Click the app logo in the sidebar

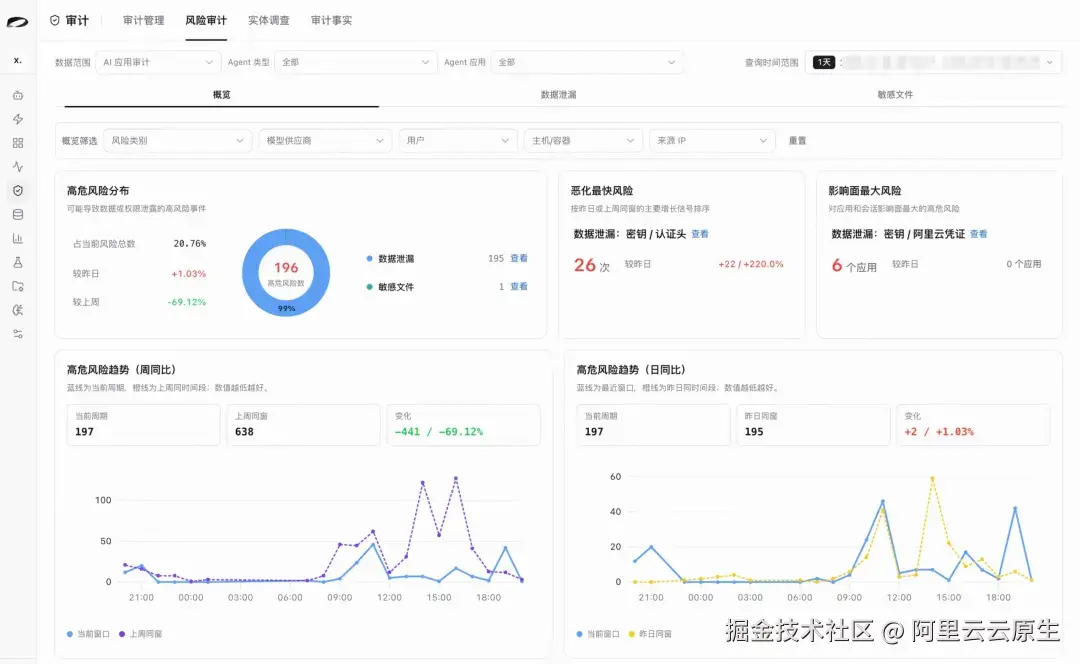[17, 22]
